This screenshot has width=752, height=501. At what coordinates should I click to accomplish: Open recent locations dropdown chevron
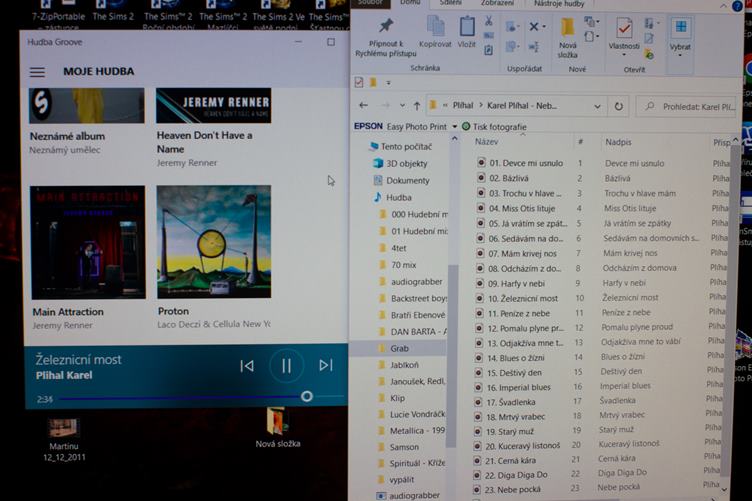pos(402,106)
